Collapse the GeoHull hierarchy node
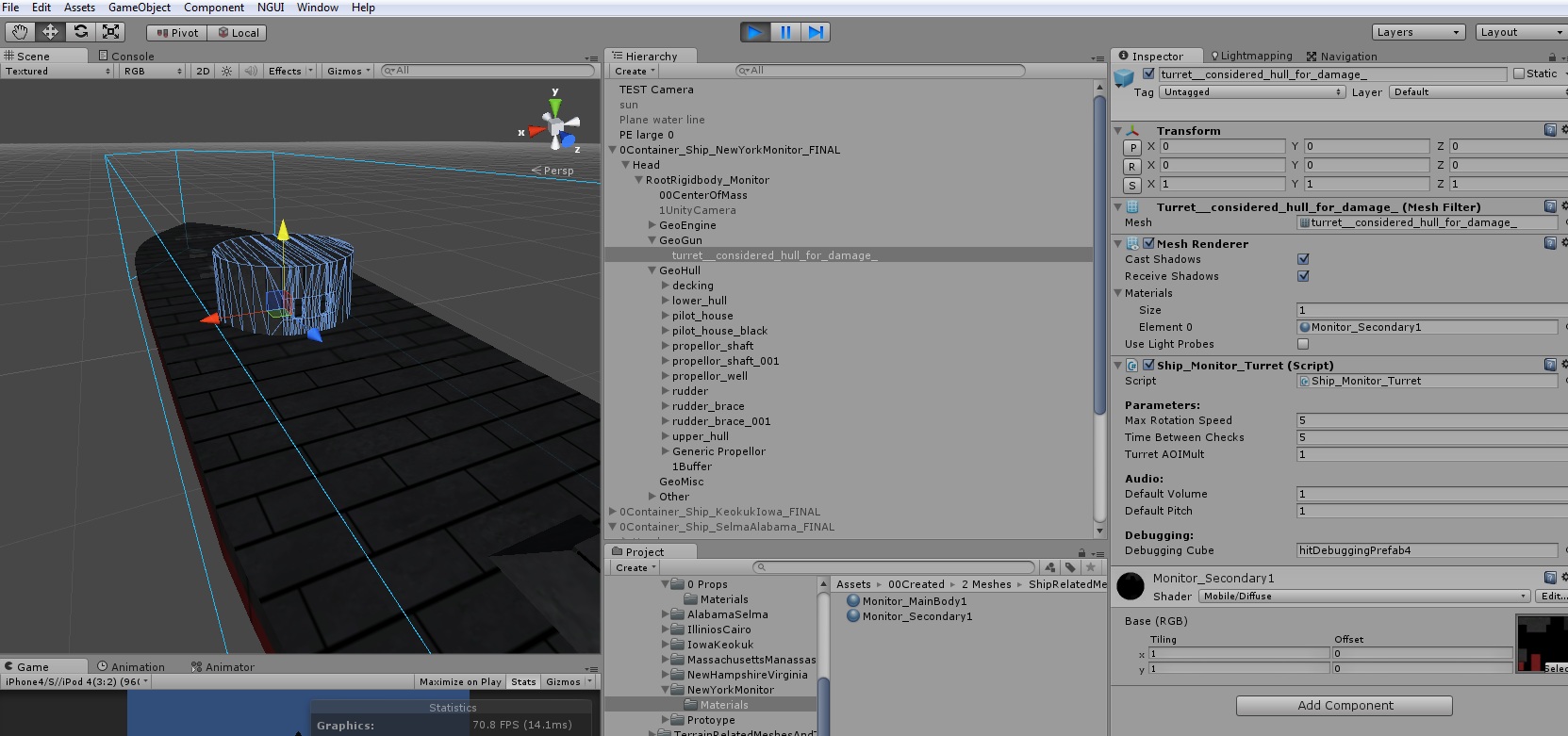Screen dimensions: 1568x736 click(652, 270)
